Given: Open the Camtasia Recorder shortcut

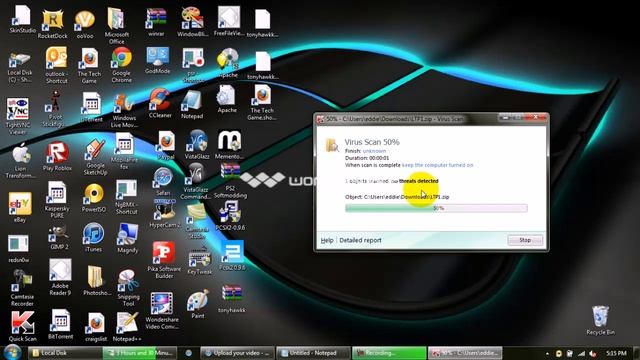Looking at the screenshot, I should pos(22,288).
